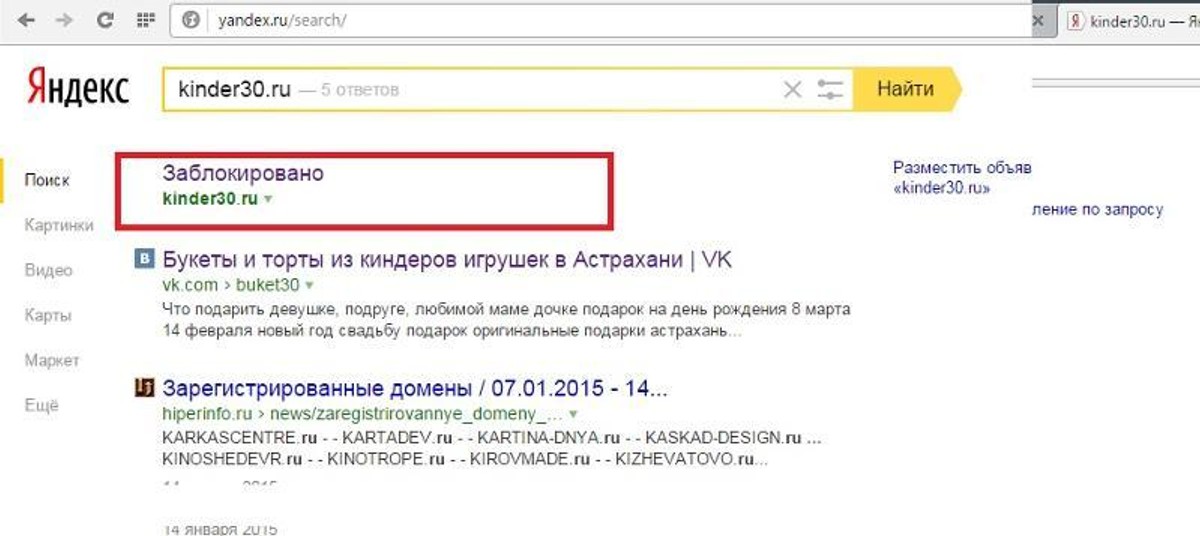The image size is (1200, 536).
Task: Clear the search query with the X icon
Action: pos(792,90)
